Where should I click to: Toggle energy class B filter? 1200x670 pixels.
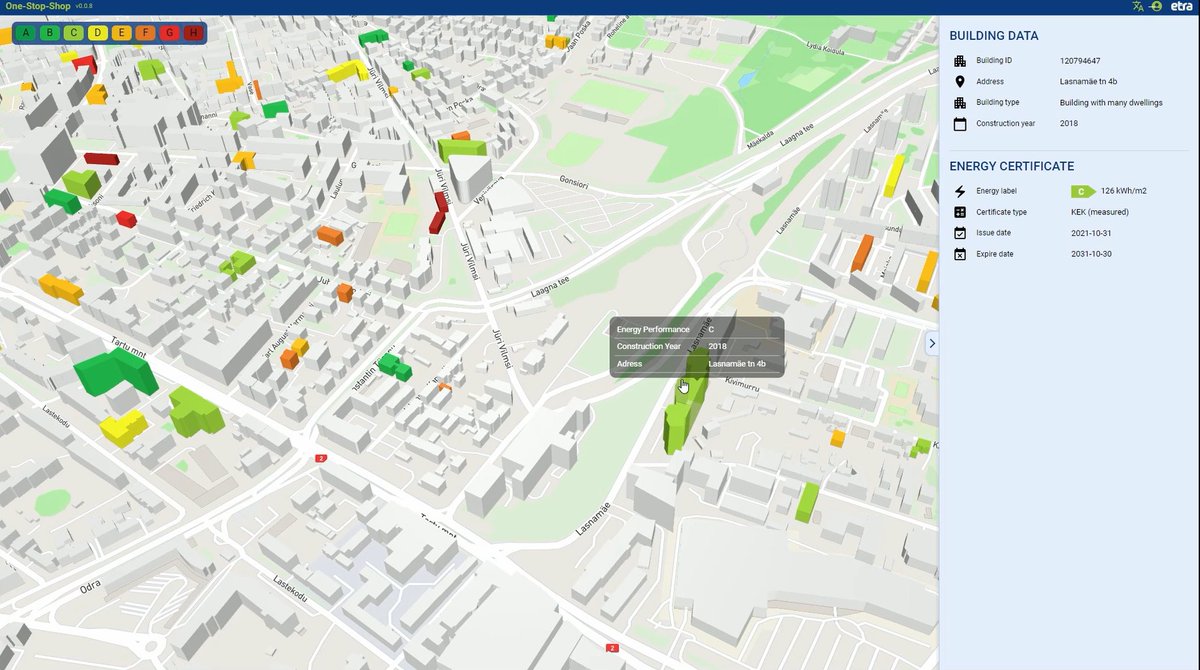[49, 32]
